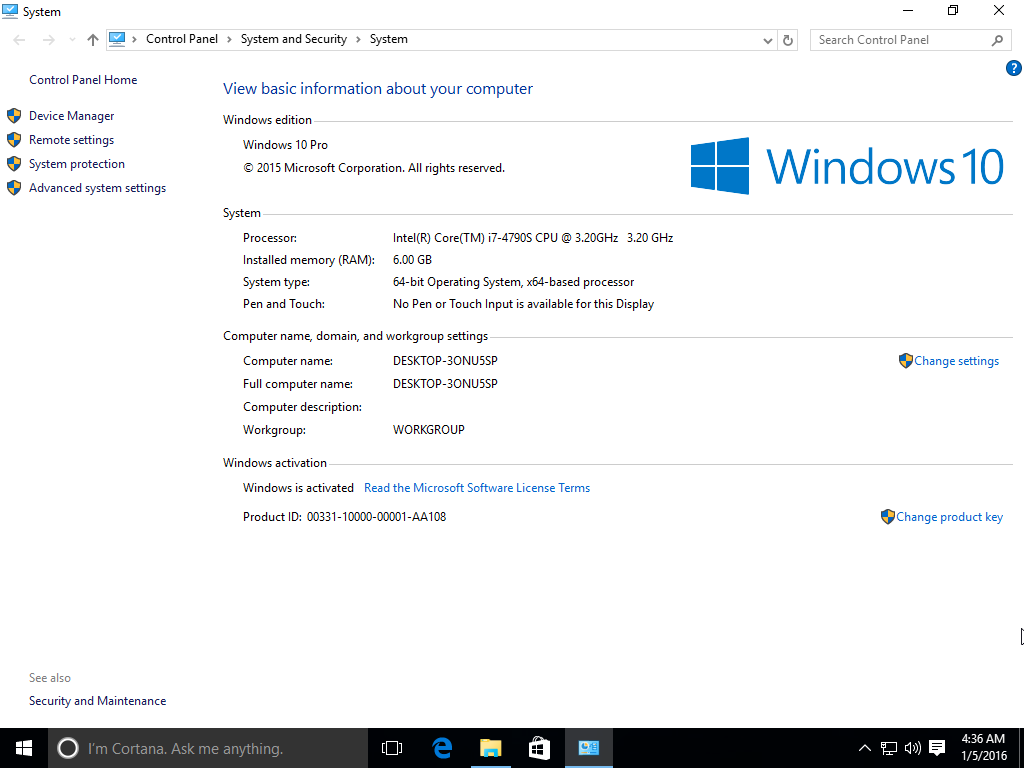Click the System window title icon
The width and height of the screenshot is (1024, 768).
tap(10, 11)
